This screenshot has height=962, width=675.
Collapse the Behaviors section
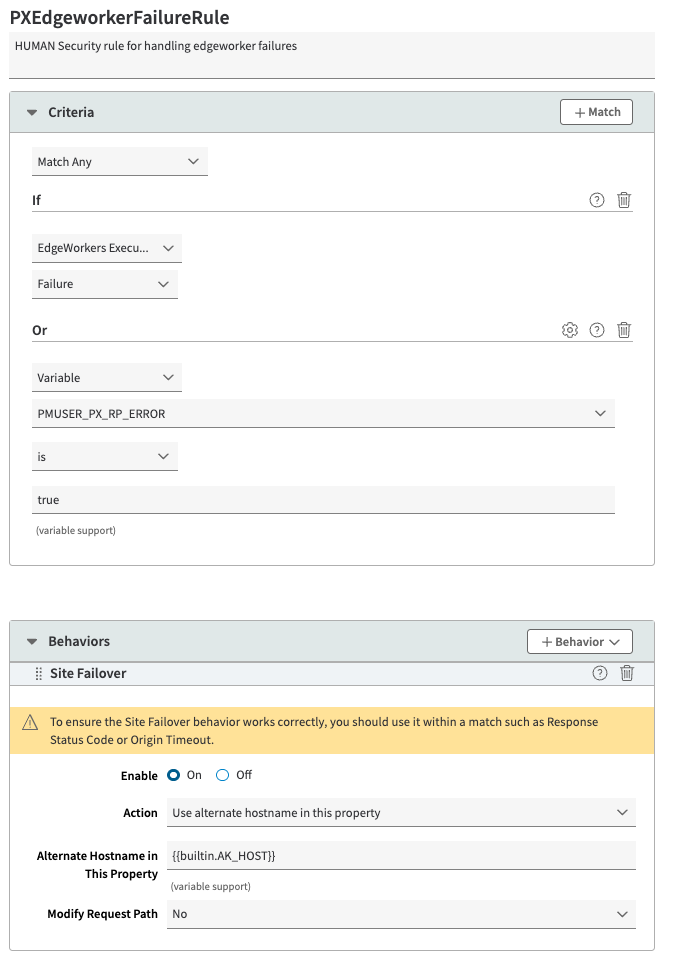click(x=32, y=642)
